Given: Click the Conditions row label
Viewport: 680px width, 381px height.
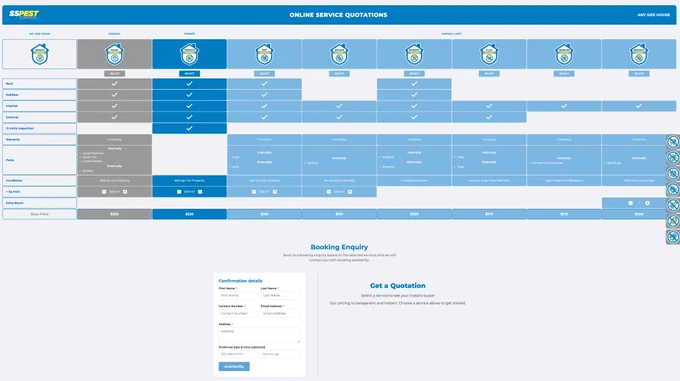Looking at the screenshot, I should [x=39, y=180].
